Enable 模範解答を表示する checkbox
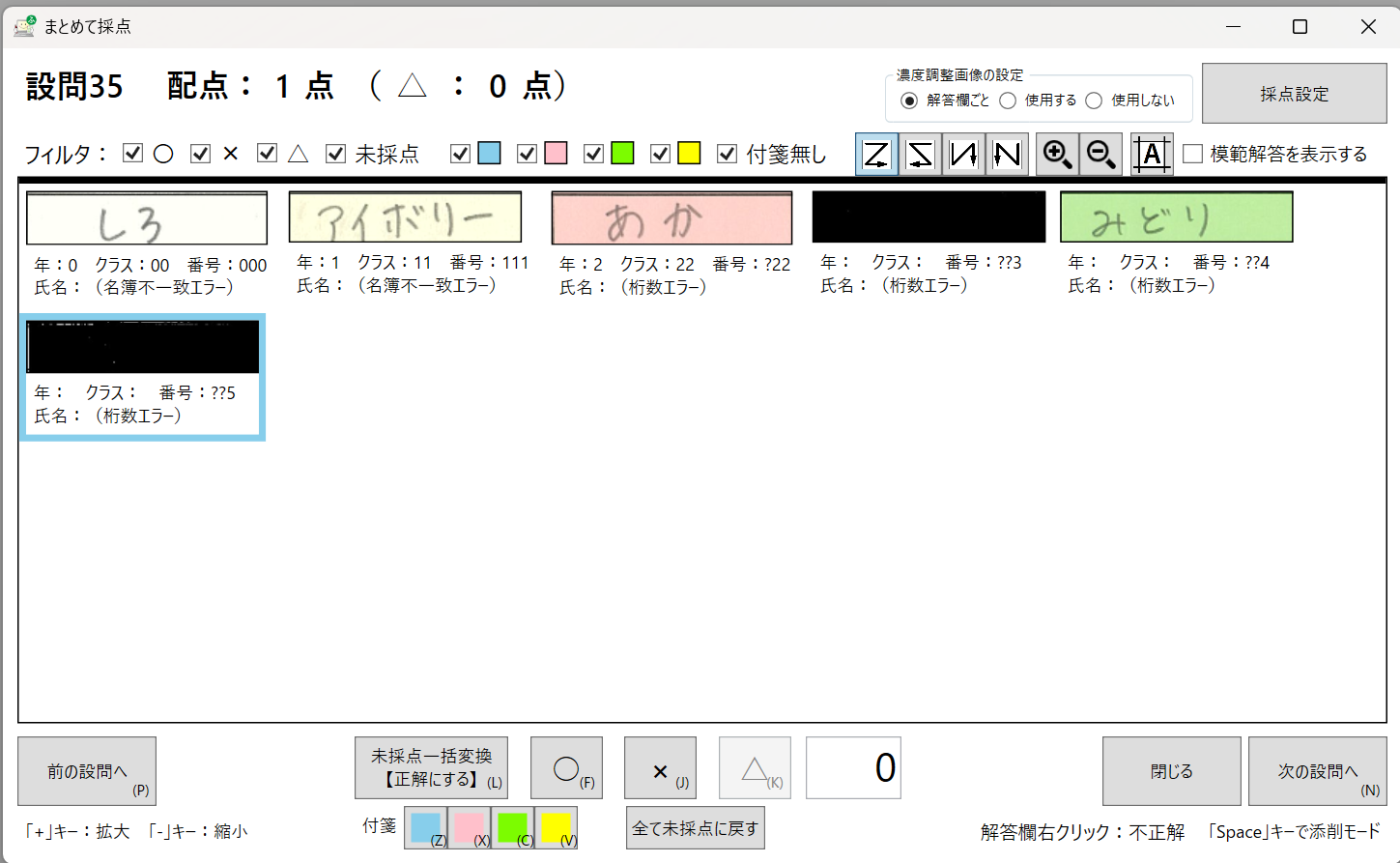 click(x=1193, y=155)
